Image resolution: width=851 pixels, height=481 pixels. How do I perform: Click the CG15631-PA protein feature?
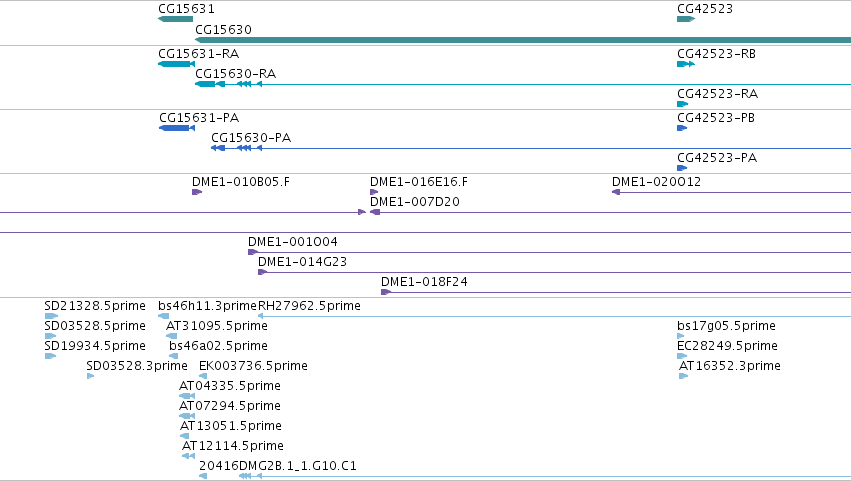coord(177,128)
